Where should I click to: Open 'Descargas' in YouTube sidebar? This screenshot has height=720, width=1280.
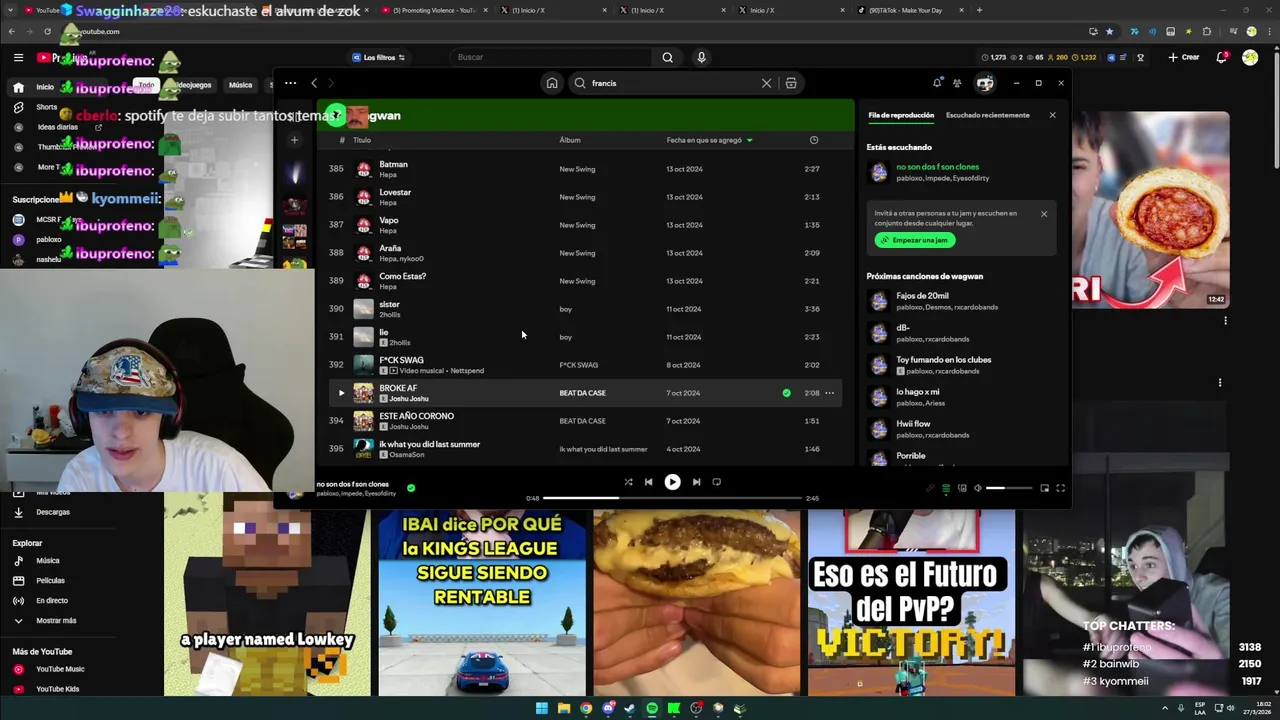click(53, 512)
